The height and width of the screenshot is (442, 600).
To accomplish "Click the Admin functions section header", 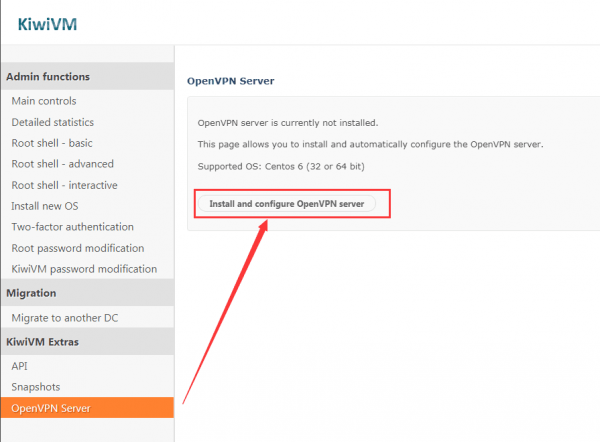I will 48,76.
